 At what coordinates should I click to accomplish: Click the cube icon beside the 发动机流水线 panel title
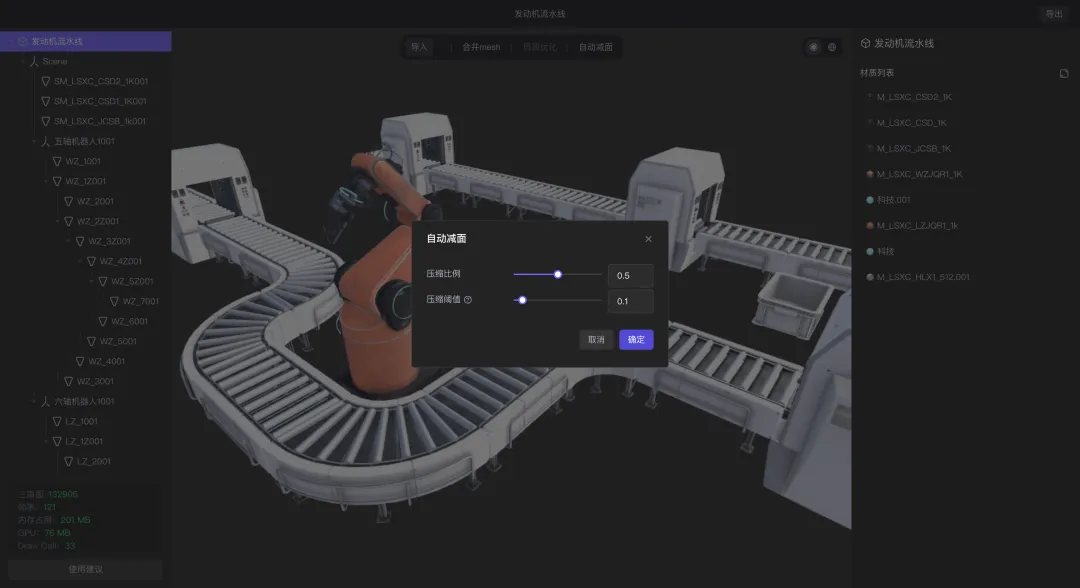point(865,43)
